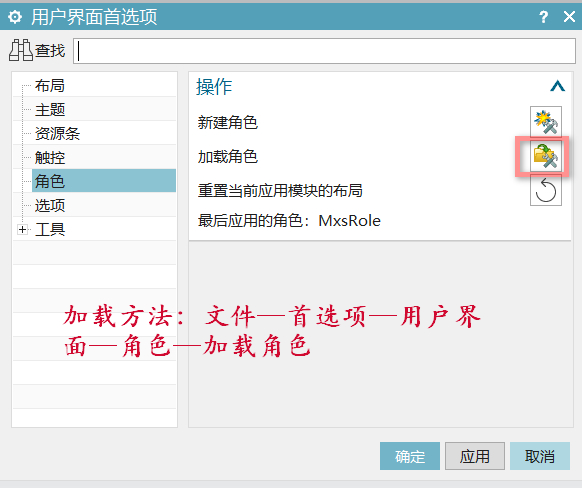The width and height of the screenshot is (582, 488).
Task: Expand the 工具 tree node
Action: coord(22,229)
